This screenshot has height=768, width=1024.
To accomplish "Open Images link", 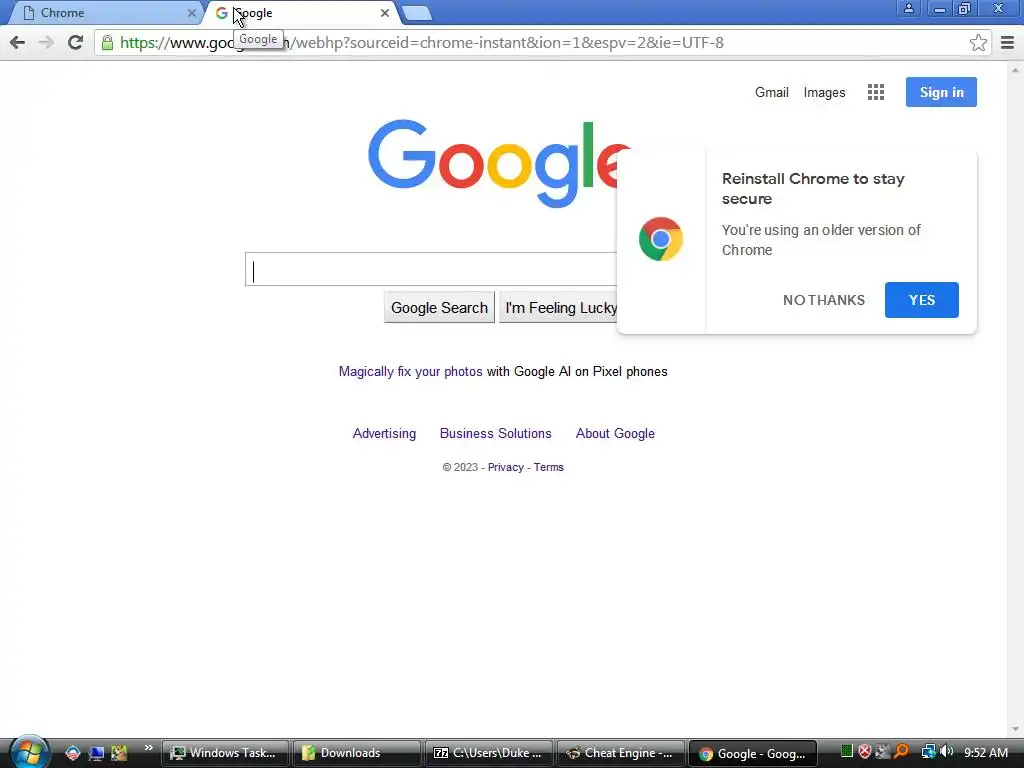I will (824, 93).
